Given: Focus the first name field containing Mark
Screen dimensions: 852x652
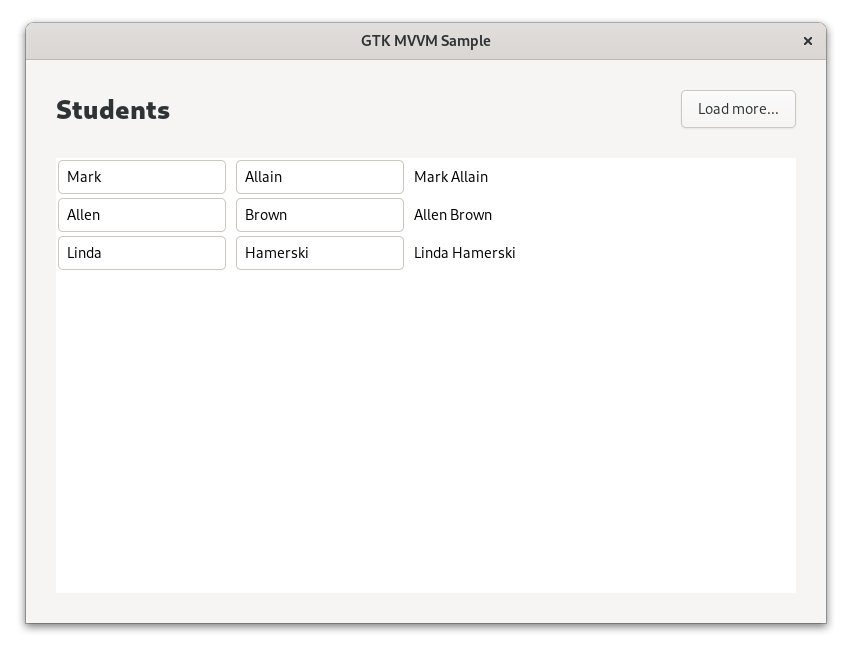Looking at the screenshot, I should (142, 177).
